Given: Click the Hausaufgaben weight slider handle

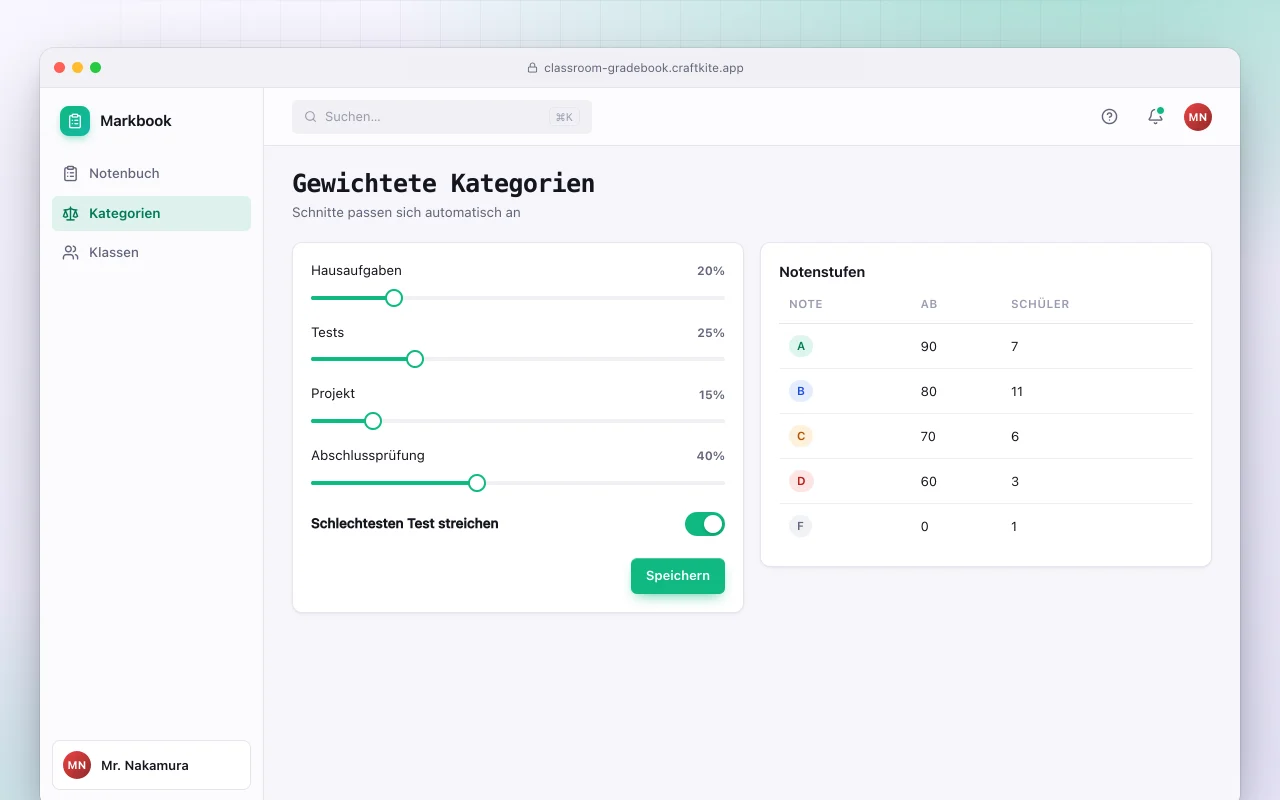Looking at the screenshot, I should (x=394, y=298).
